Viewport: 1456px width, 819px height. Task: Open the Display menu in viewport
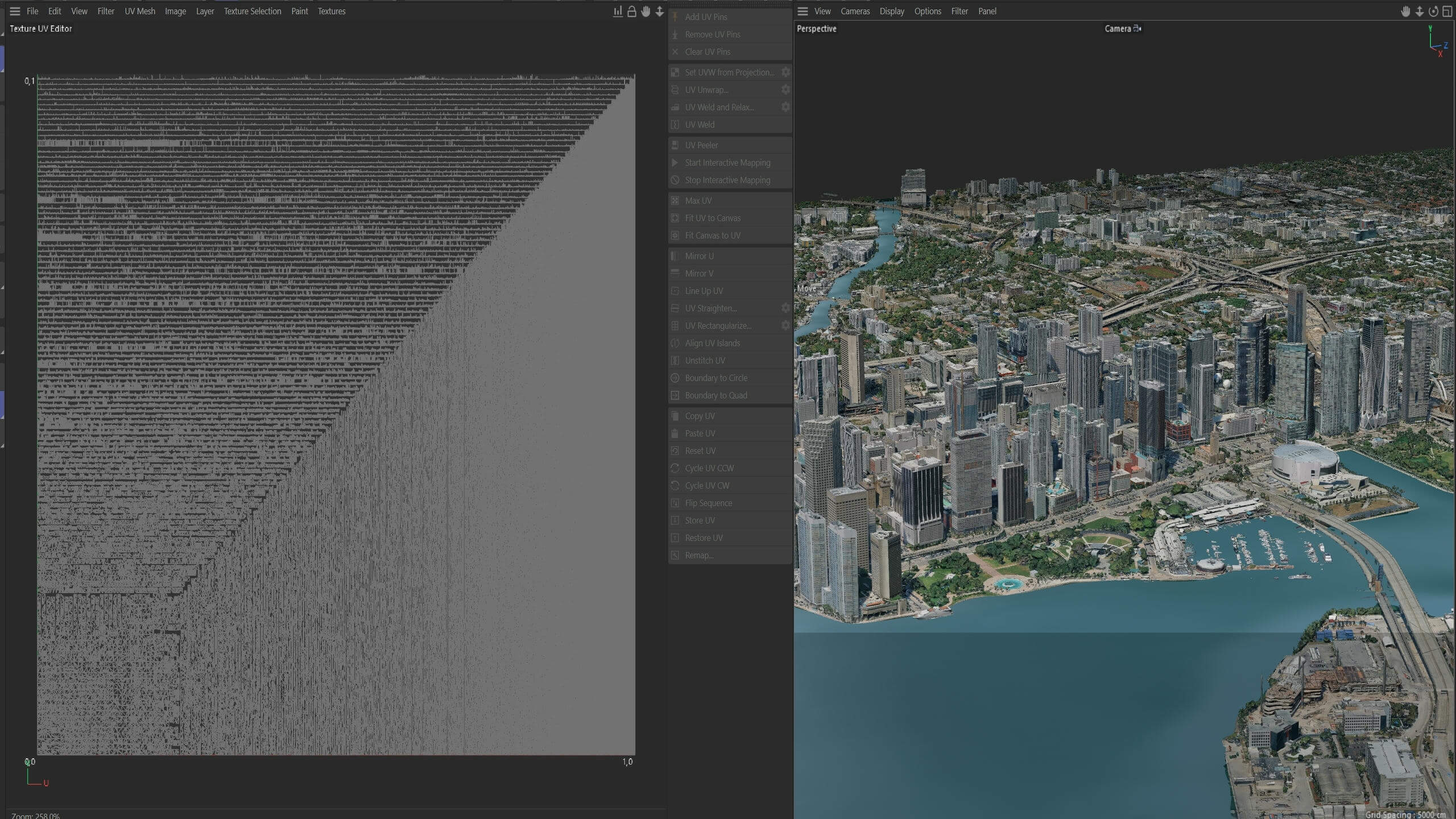point(892,11)
